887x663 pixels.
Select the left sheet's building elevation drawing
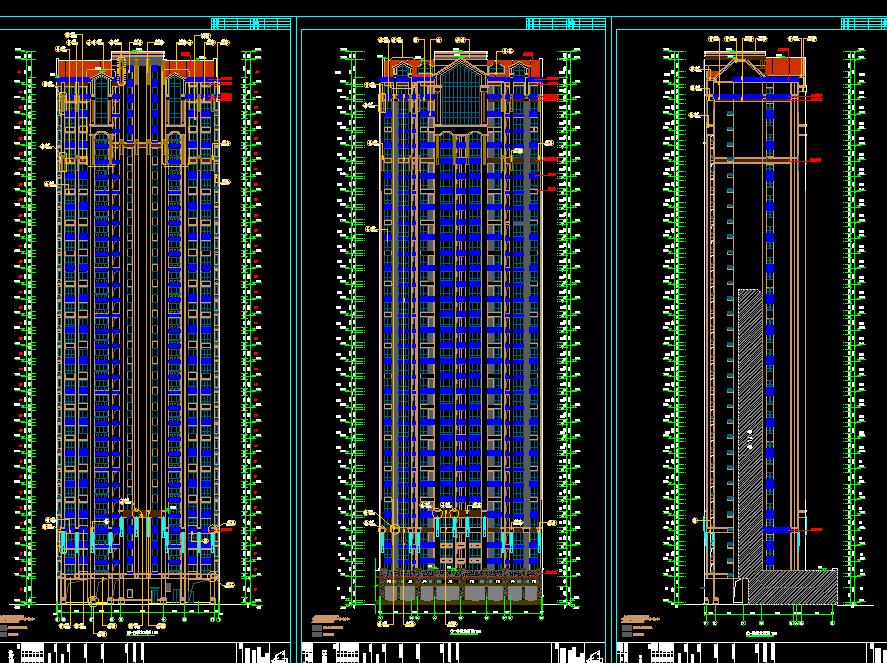138,328
